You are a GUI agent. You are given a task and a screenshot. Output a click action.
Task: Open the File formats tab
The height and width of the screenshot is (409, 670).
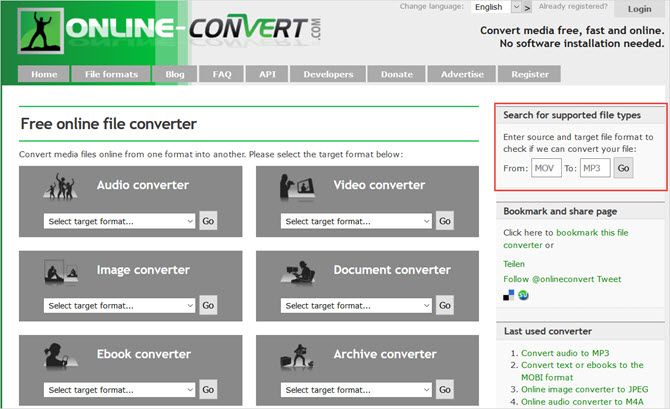111,74
